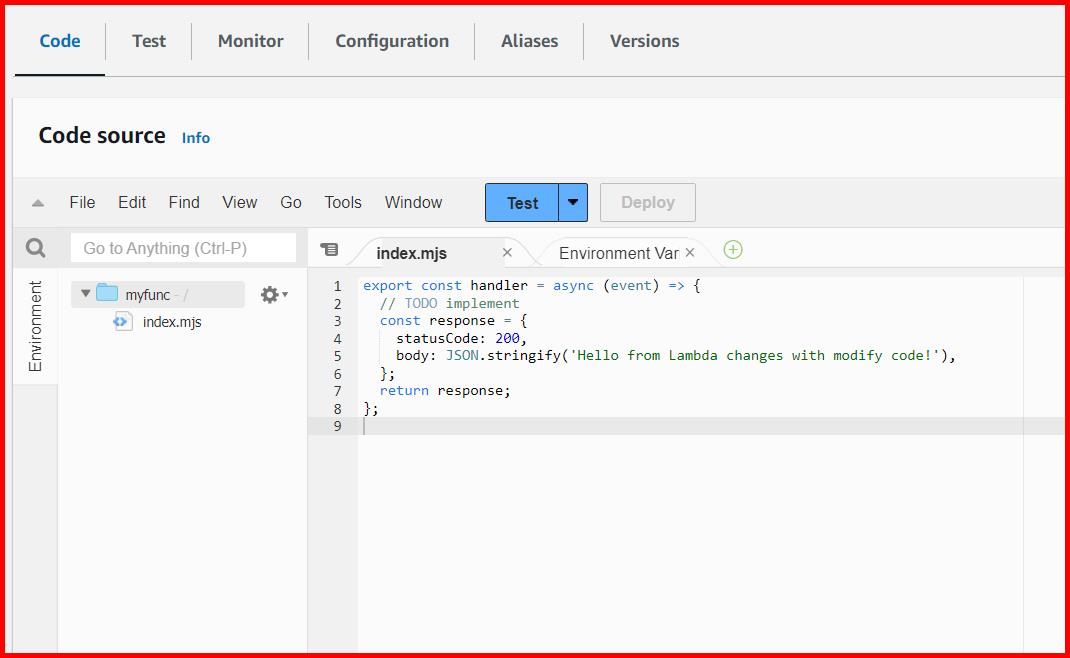Collapse the myfunc folder tree item
Image resolution: width=1070 pixels, height=658 pixels.
pos(85,294)
